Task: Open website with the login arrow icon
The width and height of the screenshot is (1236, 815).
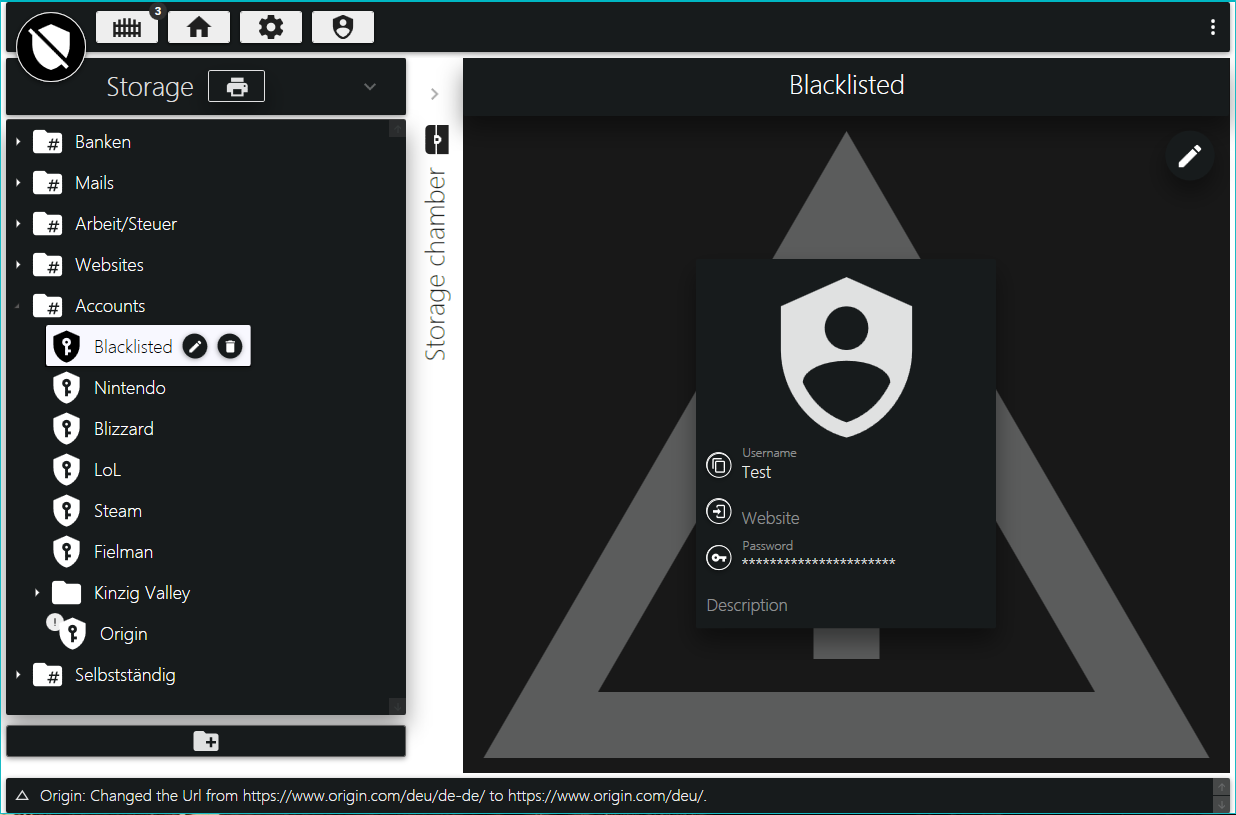Action: (x=718, y=511)
